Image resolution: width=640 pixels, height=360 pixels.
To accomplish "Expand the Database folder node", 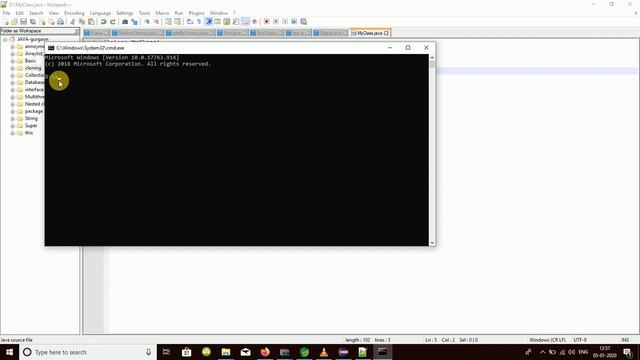I will pos(13,82).
